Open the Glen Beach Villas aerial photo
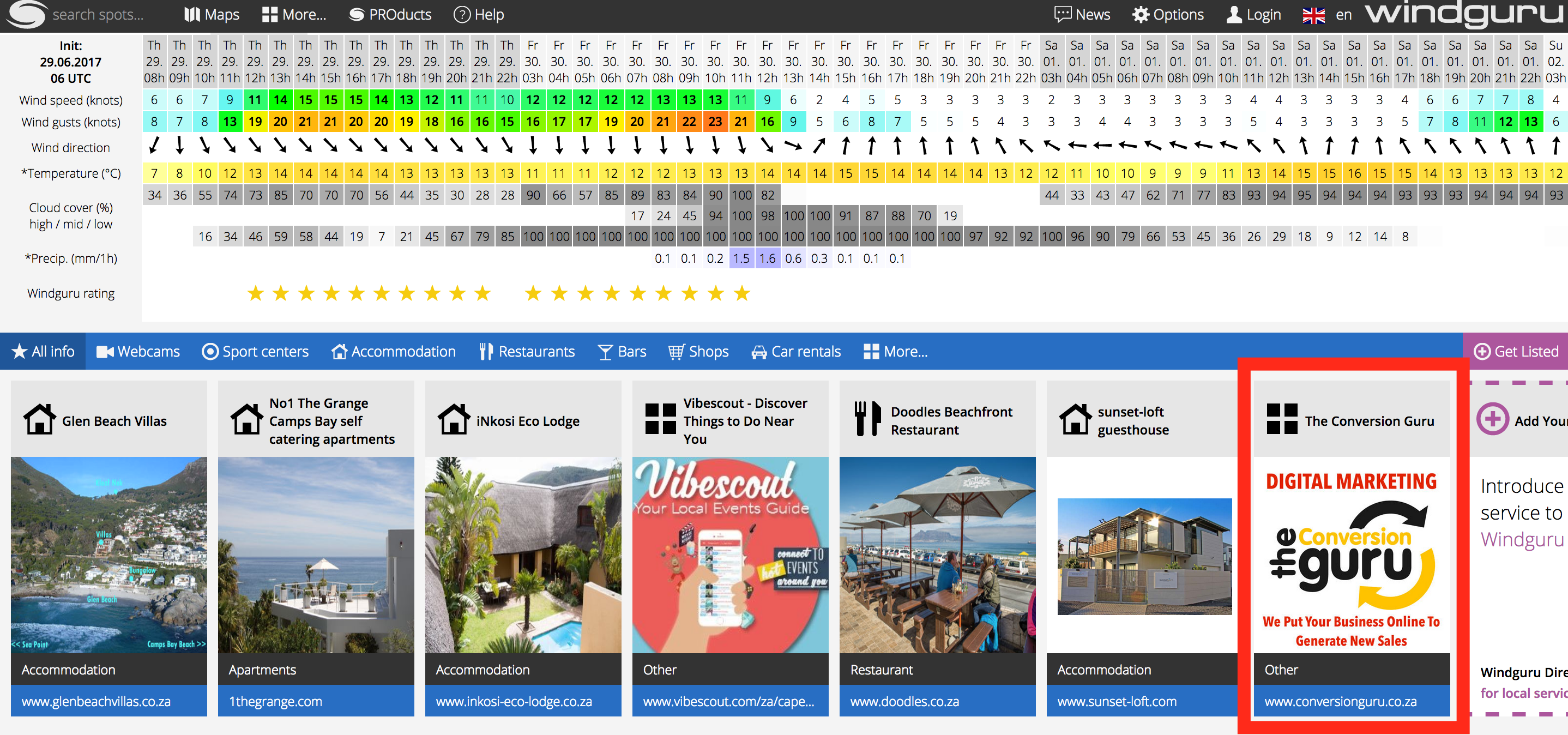This screenshot has width=1568, height=735. tap(109, 556)
